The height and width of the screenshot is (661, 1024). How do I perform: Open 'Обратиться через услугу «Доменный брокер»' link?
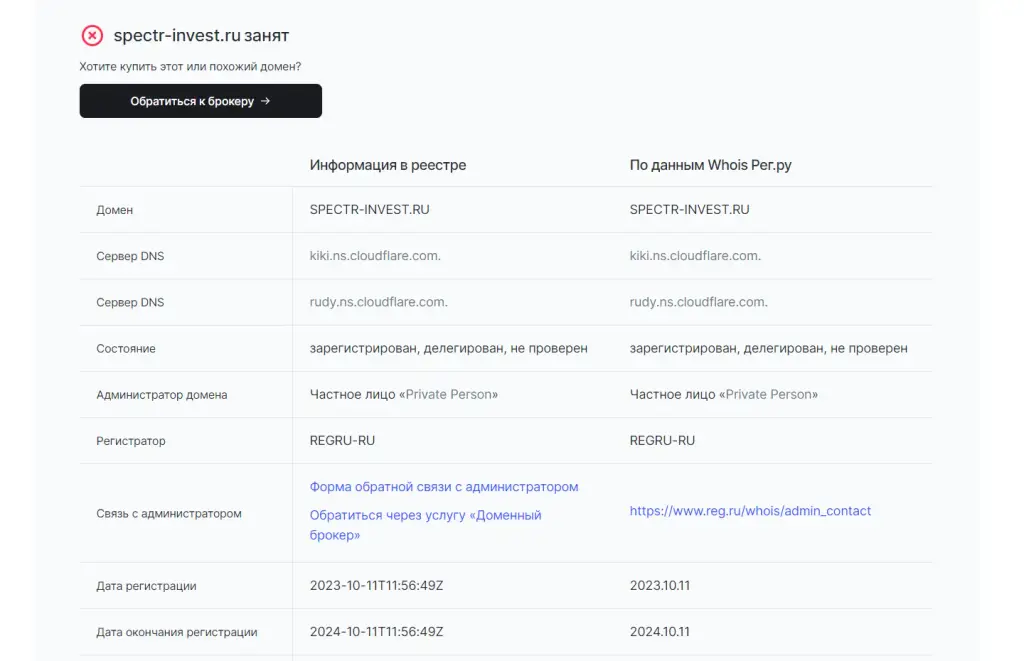425,525
